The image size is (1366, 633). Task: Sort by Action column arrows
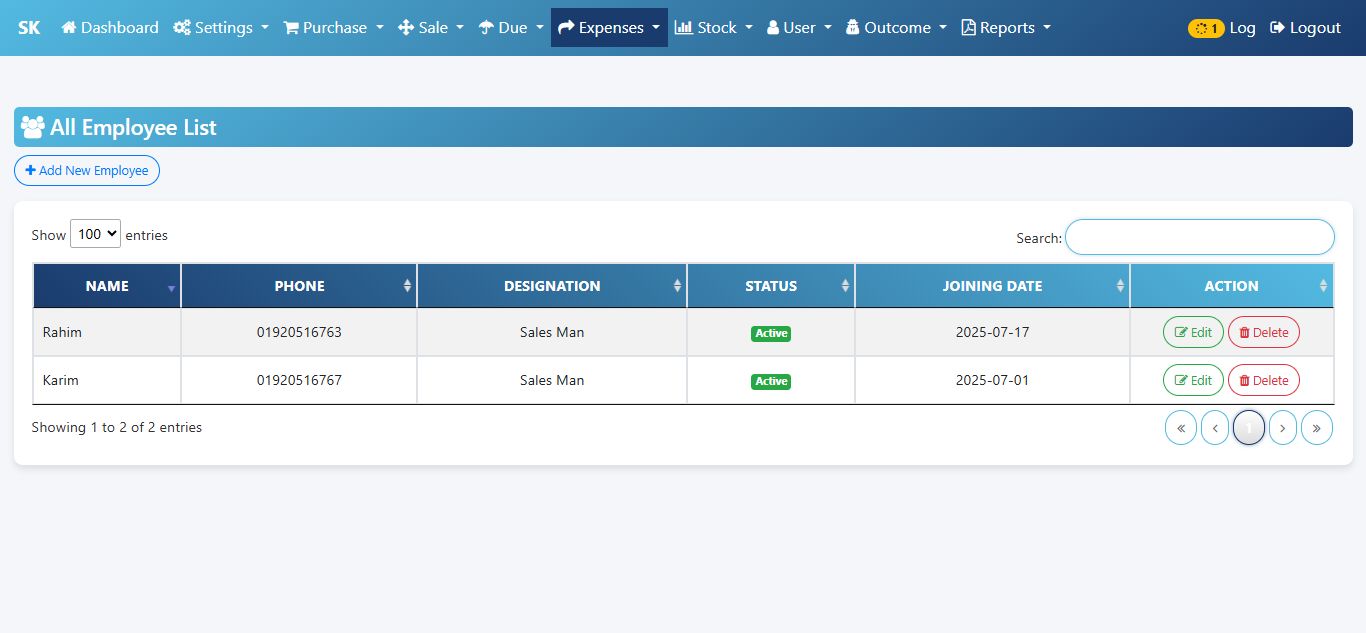pyautogui.click(x=1324, y=286)
